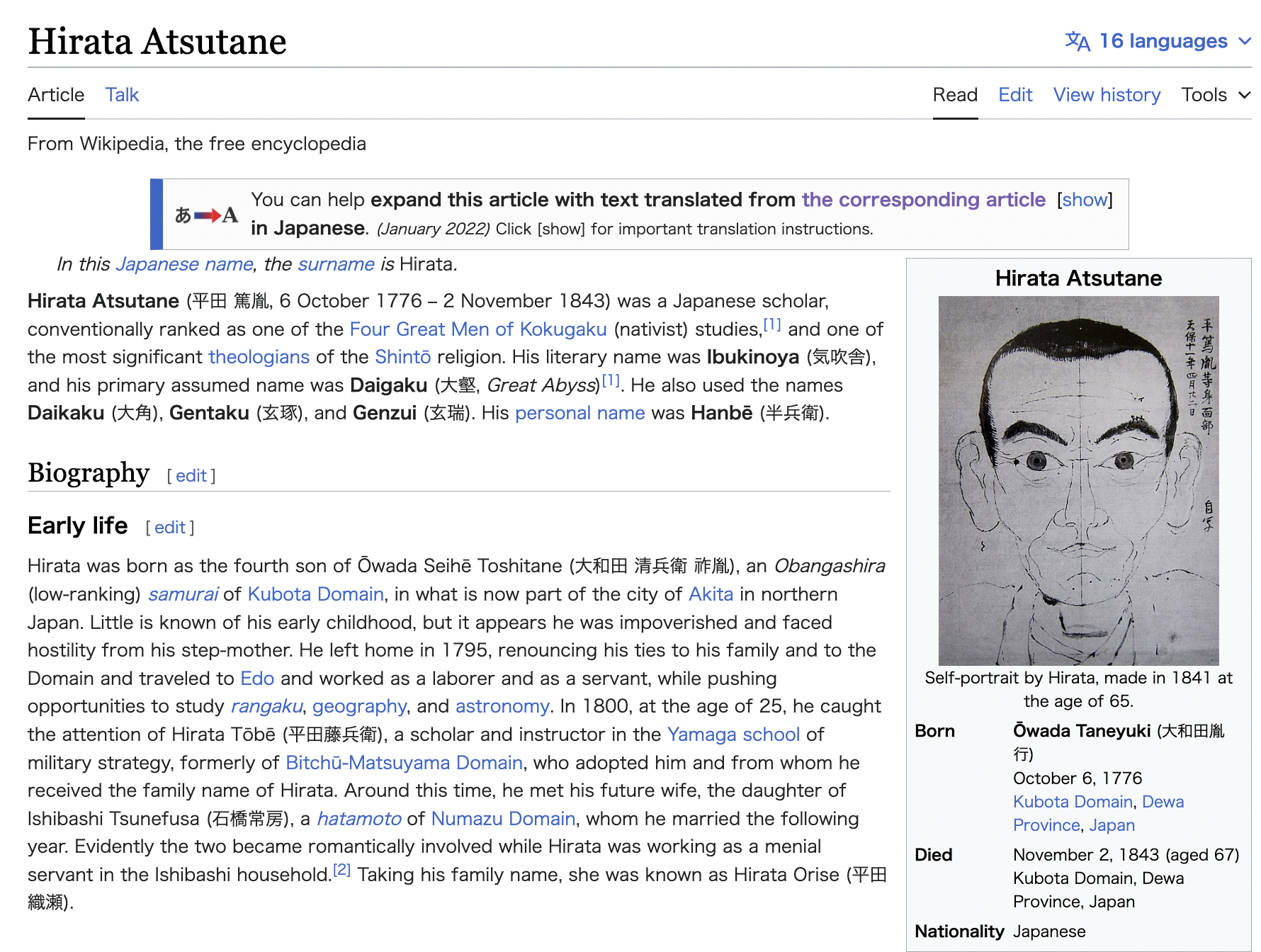1261x952 pixels.
Task: Open the Edit tab
Action: tap(1015, 95)
